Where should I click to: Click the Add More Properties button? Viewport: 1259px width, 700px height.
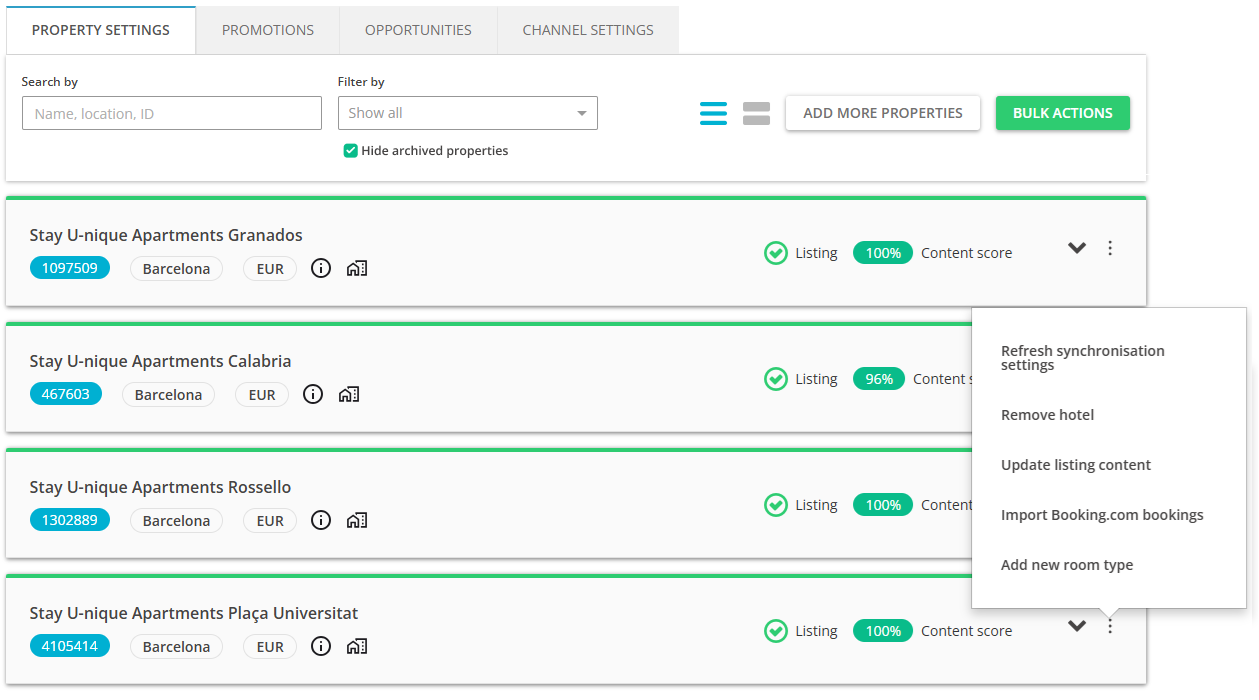pos(883,113)
